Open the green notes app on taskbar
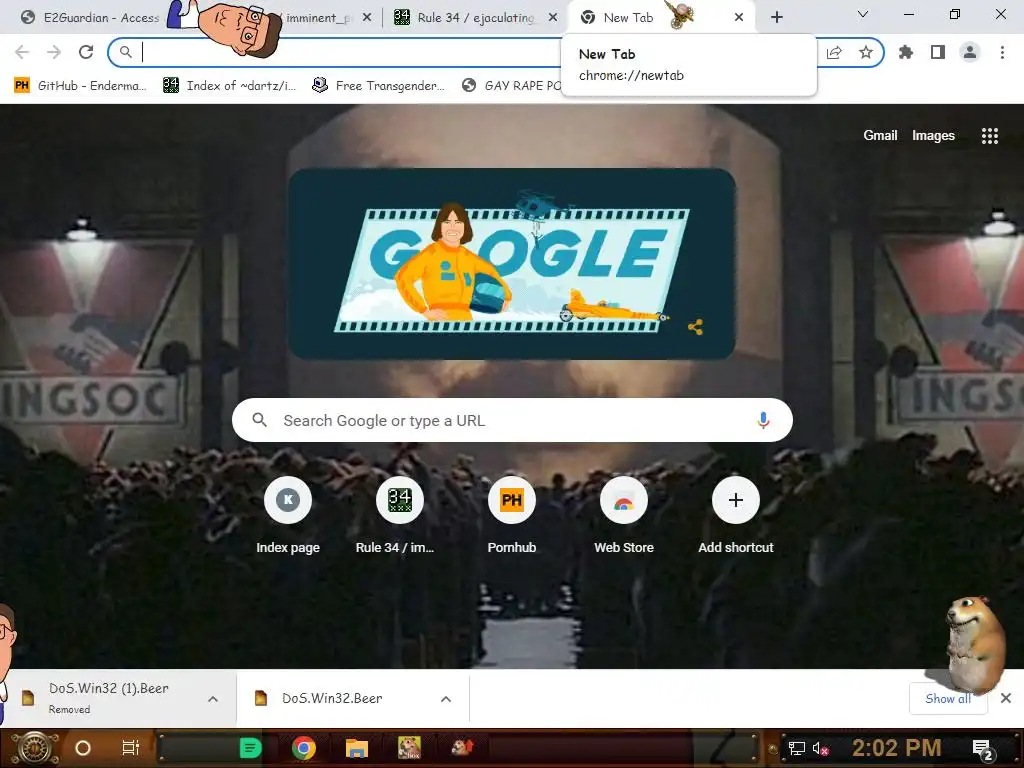This screenshot has height=768, width=1024. point(250,748)
